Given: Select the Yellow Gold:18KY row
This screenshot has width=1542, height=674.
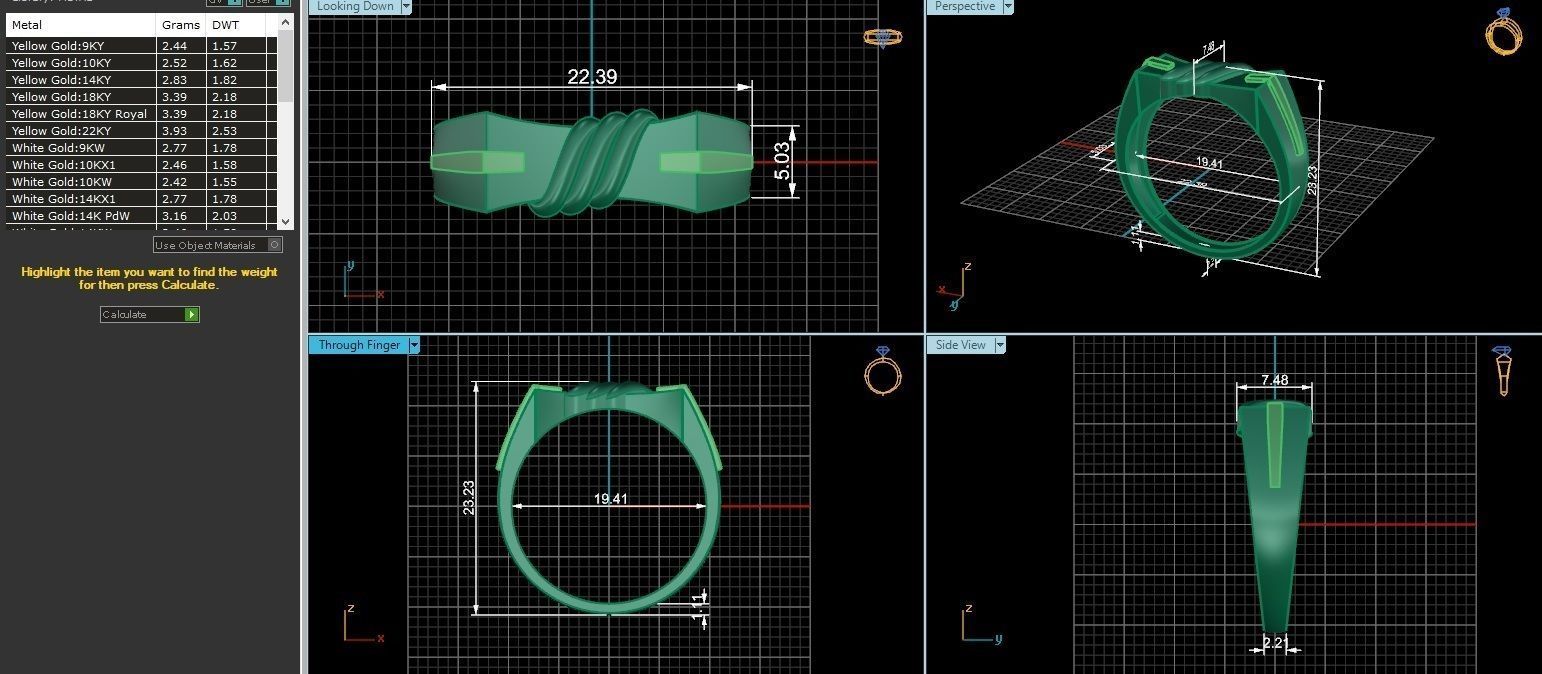Looking at the screenshot, I should [x=141, y=97].
